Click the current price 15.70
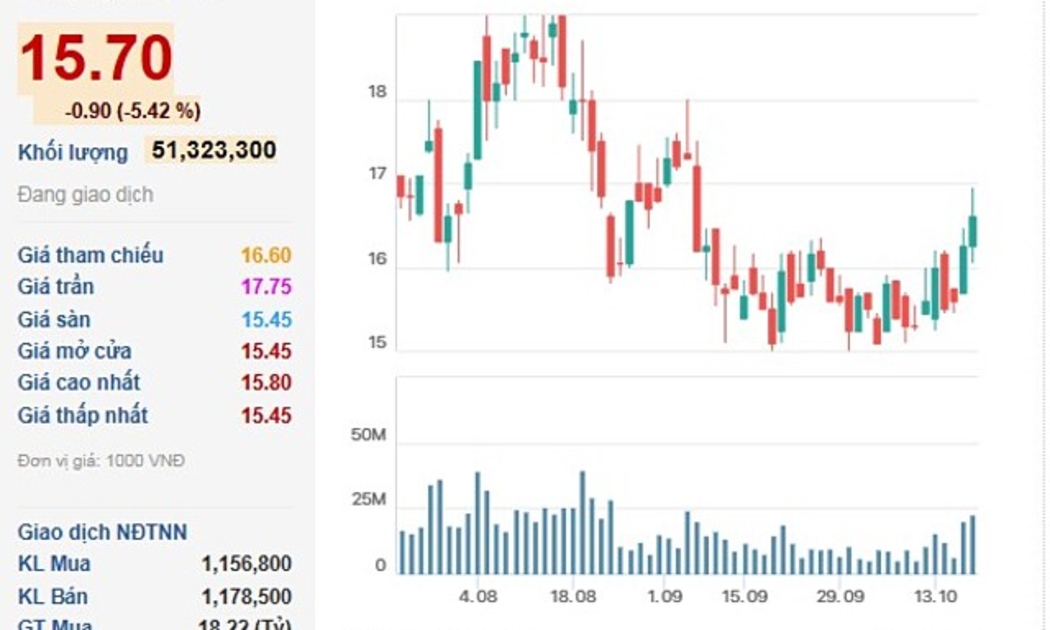Image resolution: width=1050 pixels, height=630 pixels. [x=96, y=58]
